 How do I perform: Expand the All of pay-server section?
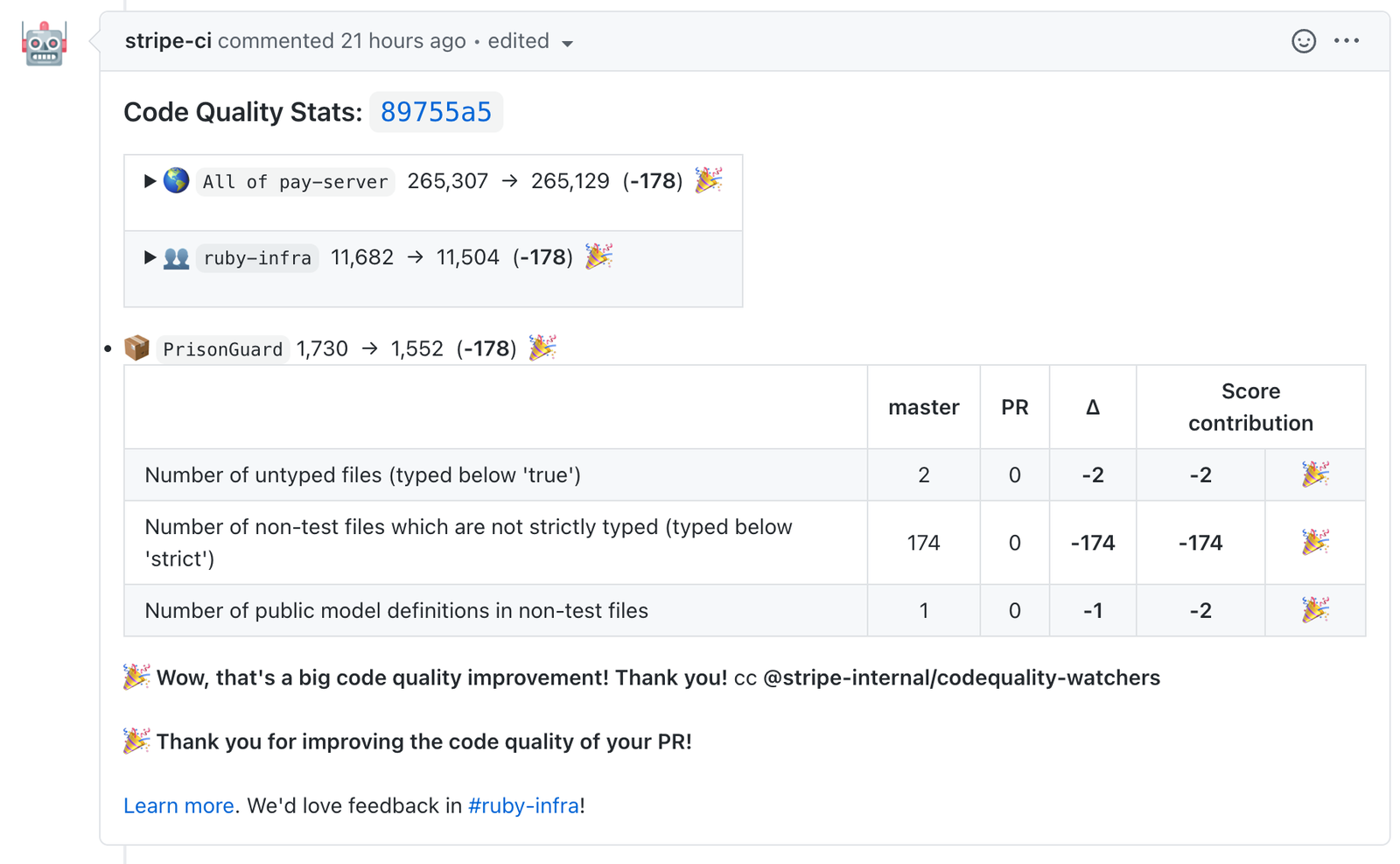[149, 181]
